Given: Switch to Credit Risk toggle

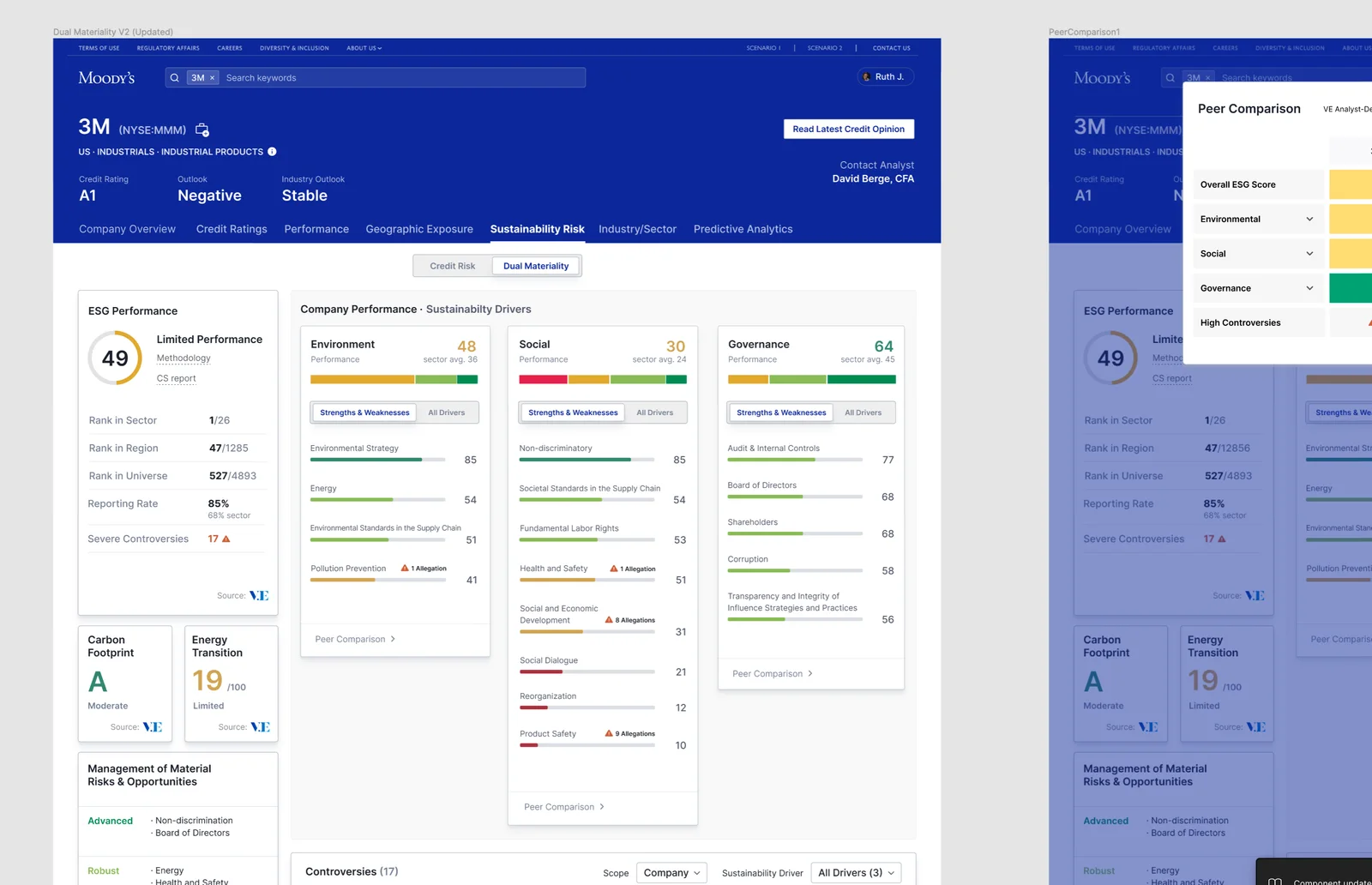Looking at the screenshot, I should (453, 266).
